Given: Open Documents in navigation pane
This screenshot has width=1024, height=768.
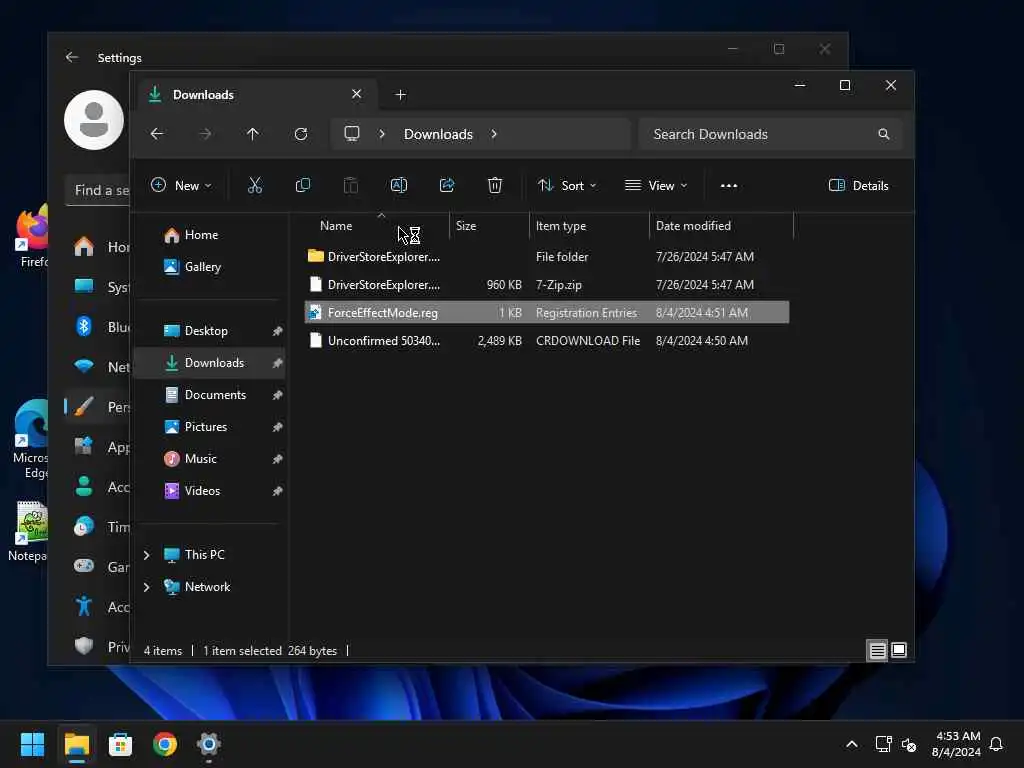Looking at the screenshot, I should pyautogui.click(x=210, y=395).
